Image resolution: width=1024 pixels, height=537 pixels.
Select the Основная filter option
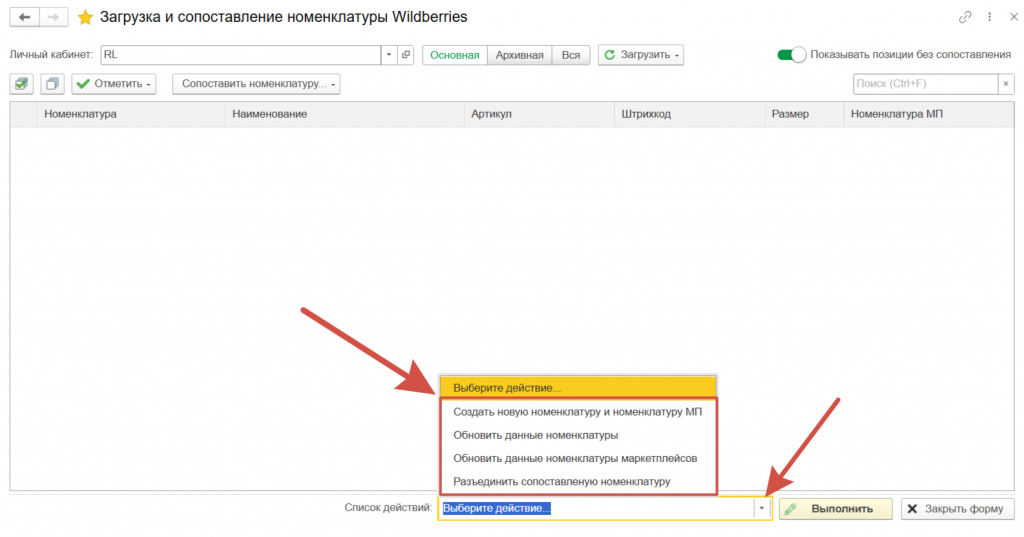tap(455, 55)
